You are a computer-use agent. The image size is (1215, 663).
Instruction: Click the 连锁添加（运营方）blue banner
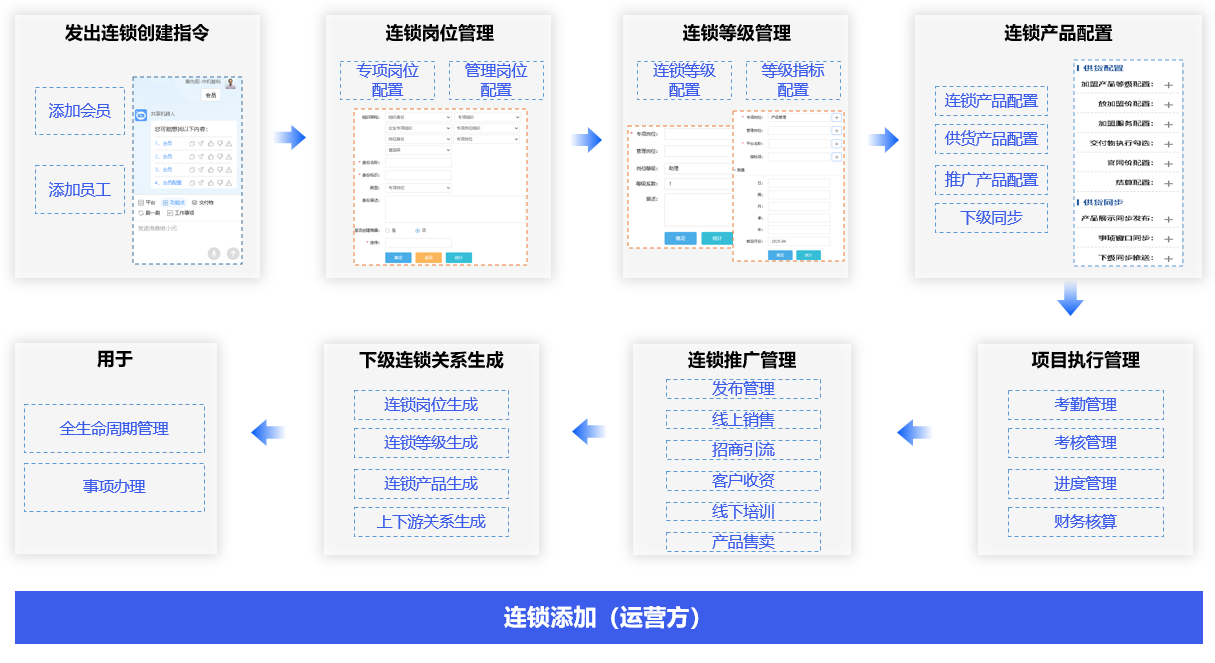608,618
